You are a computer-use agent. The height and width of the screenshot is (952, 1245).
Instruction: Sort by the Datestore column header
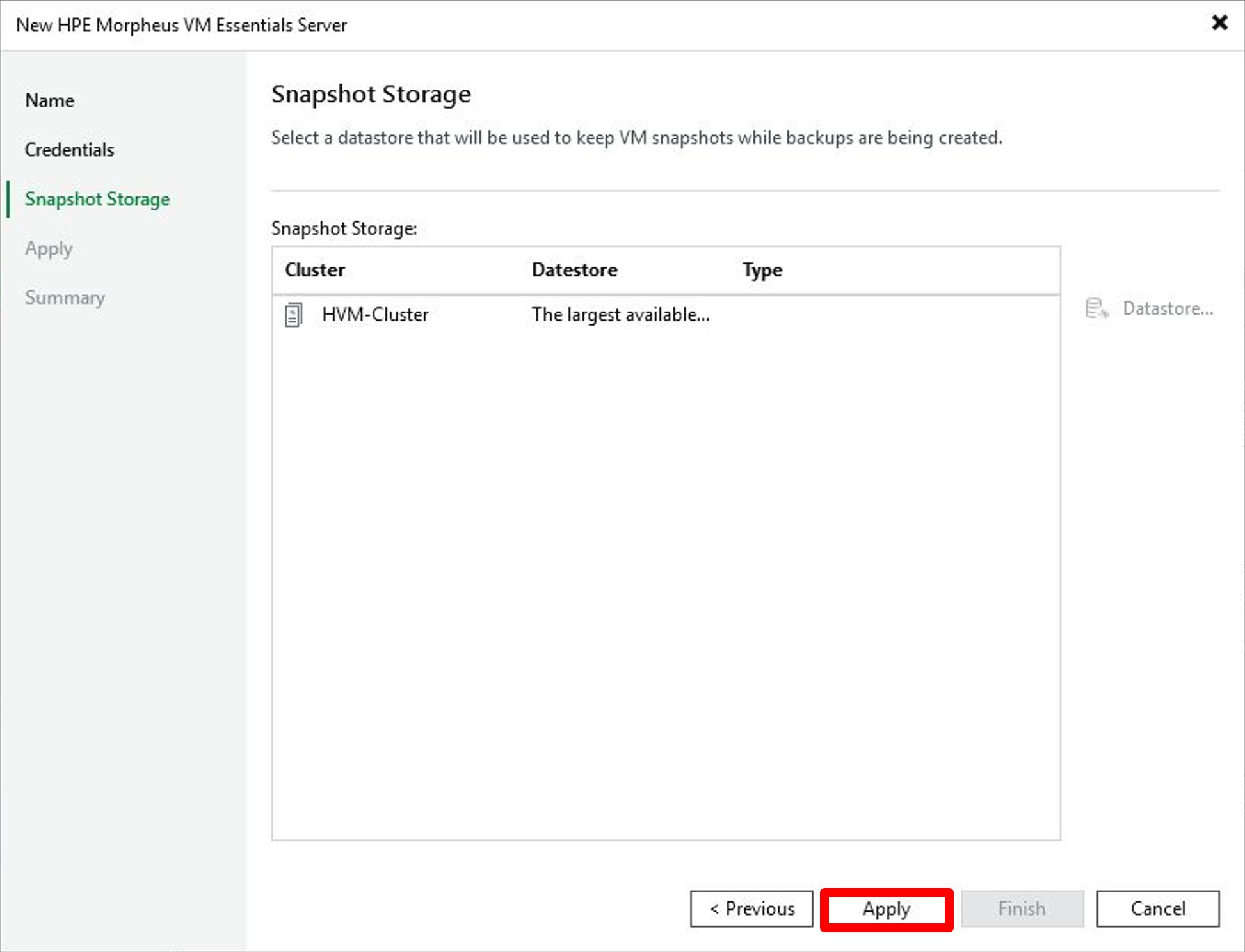(x=575, y=270)
